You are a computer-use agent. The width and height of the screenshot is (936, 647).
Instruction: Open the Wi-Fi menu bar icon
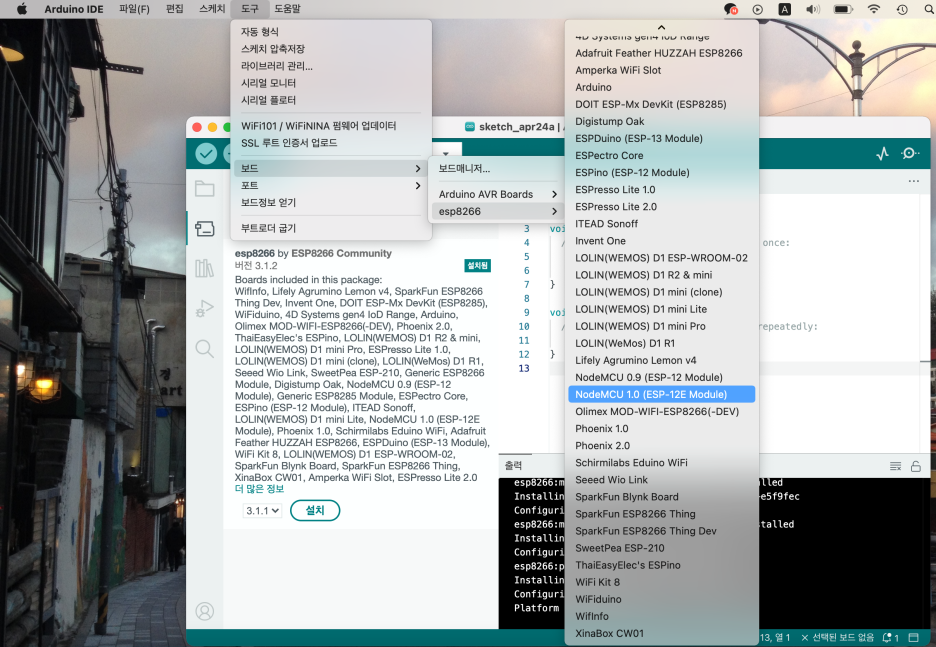tap(873, 9)
